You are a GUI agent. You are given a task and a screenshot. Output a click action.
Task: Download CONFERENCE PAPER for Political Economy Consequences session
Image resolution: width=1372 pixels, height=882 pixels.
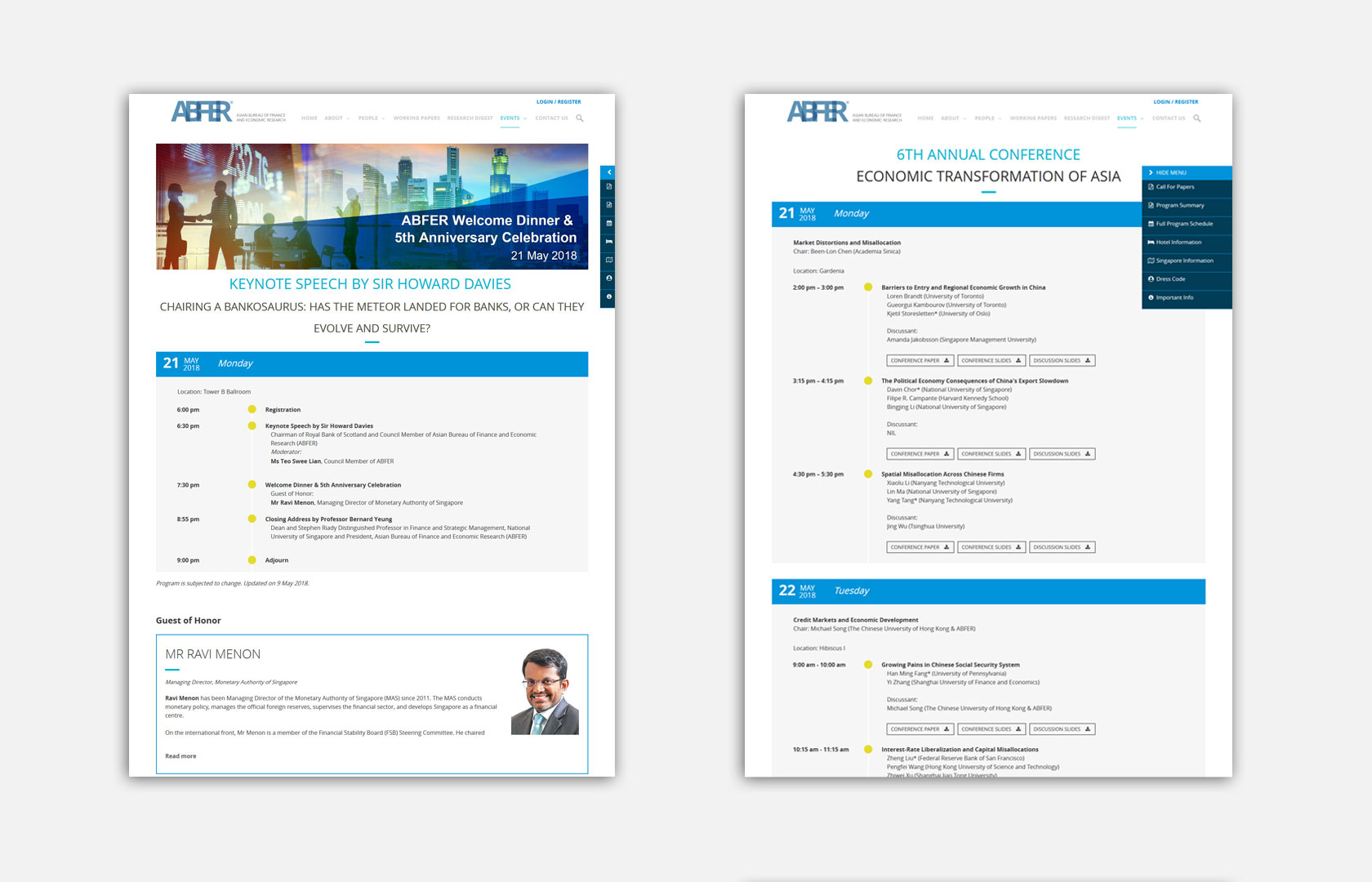click(920, 454)
